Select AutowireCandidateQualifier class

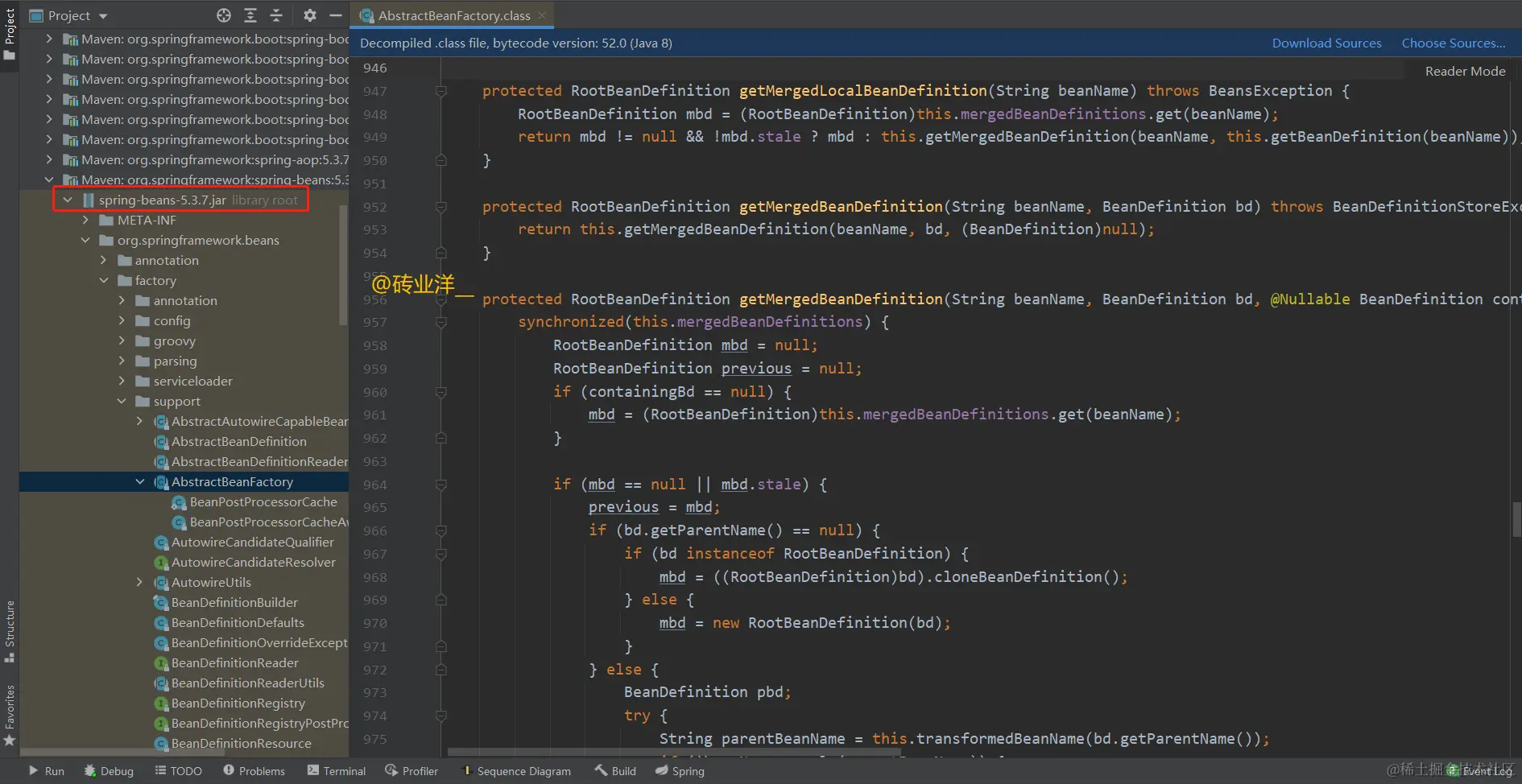252,542
